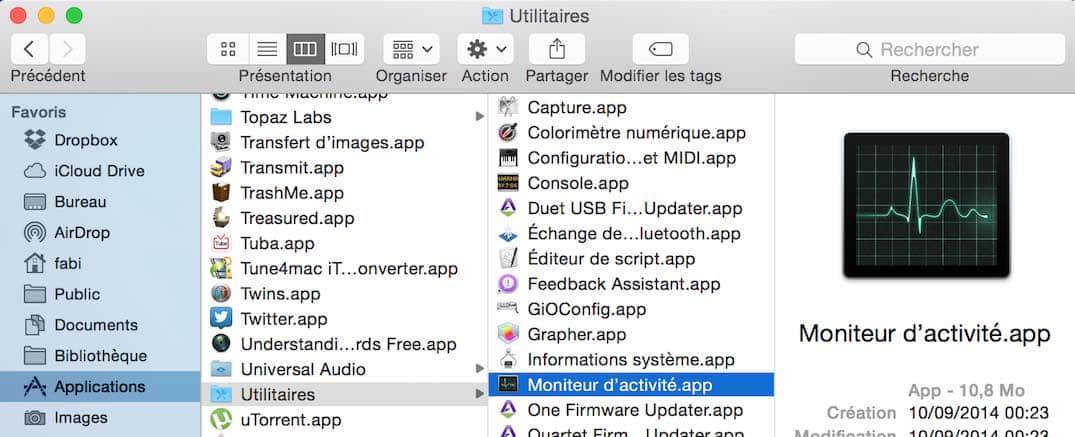This screenshot has width=1075, height=437.
Task: Select Tune4mac iT…onverter.app
Action: 344,268
